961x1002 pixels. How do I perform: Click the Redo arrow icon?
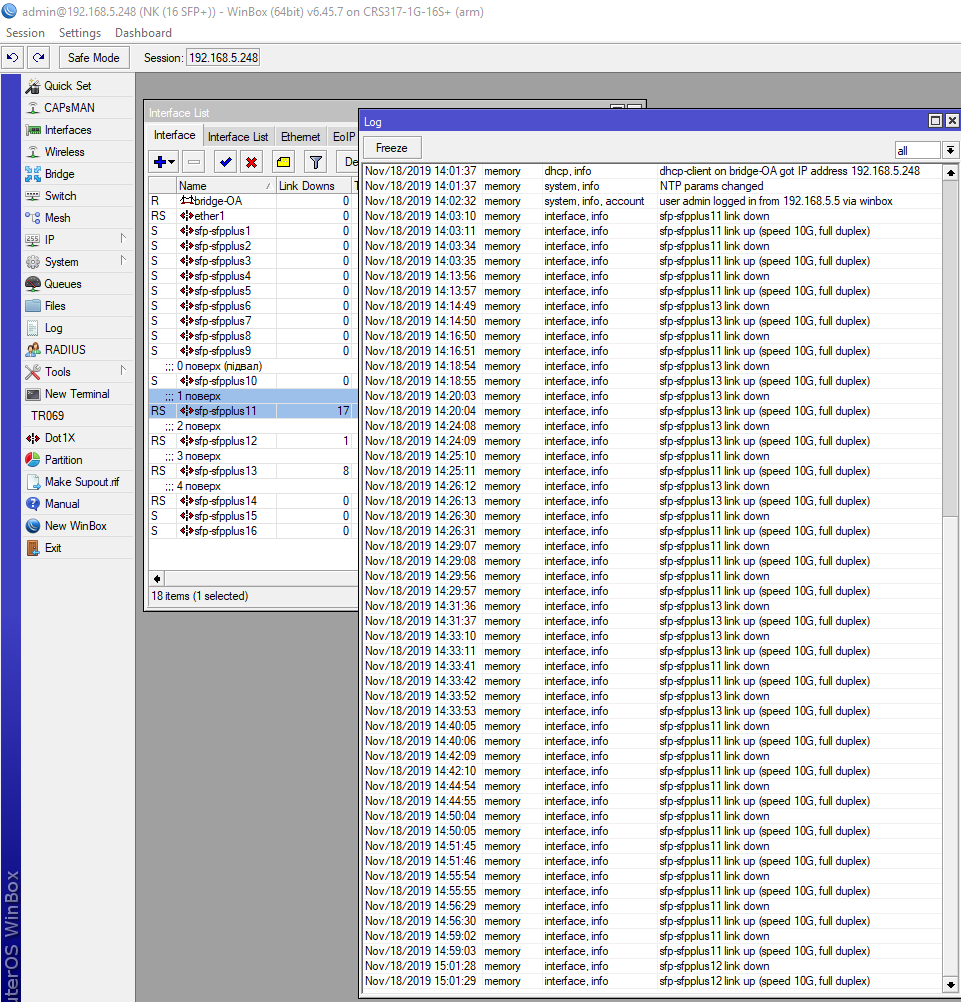(38, 58)
